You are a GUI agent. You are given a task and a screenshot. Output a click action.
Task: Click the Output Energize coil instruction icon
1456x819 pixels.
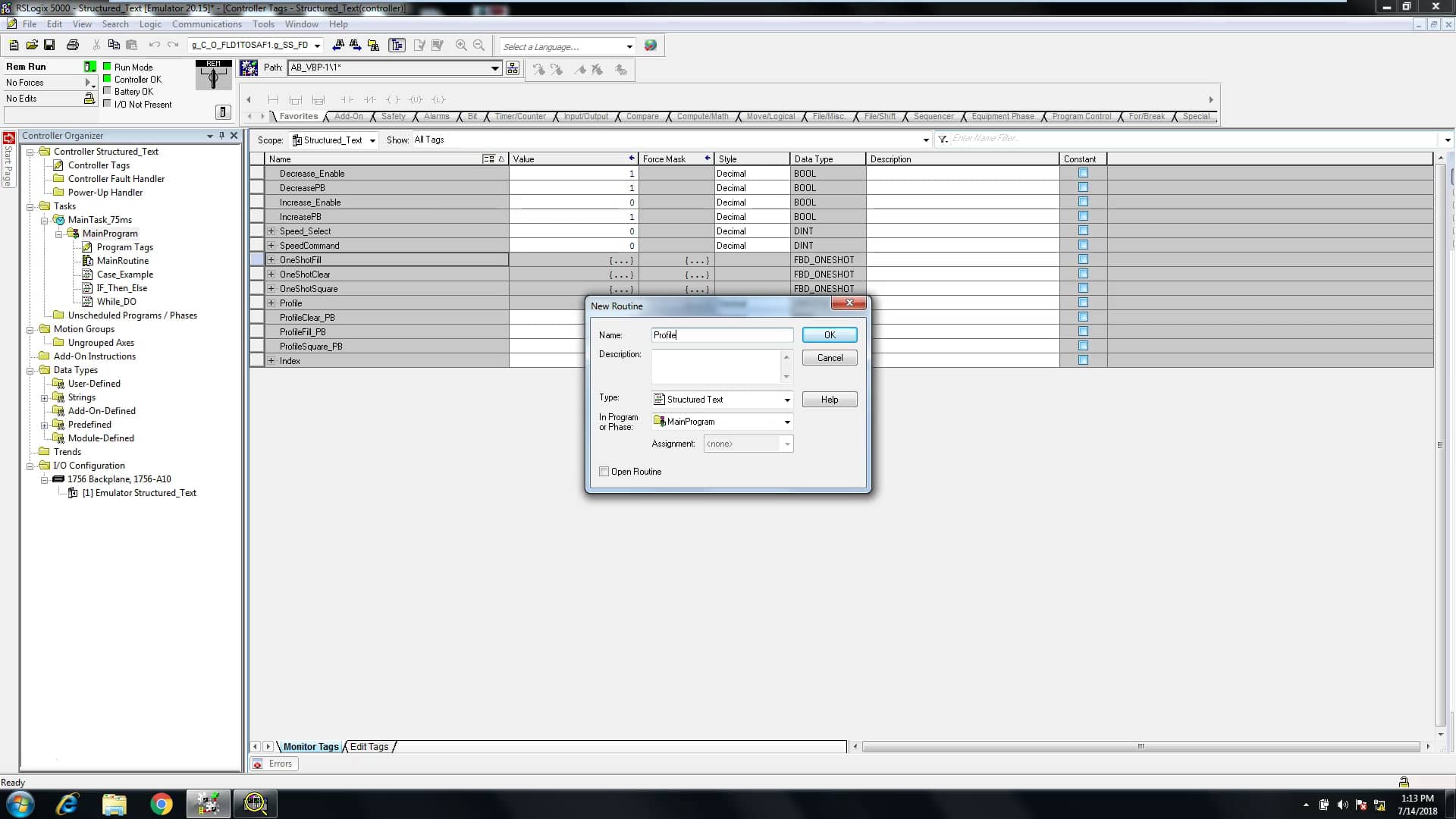point(394,99)
